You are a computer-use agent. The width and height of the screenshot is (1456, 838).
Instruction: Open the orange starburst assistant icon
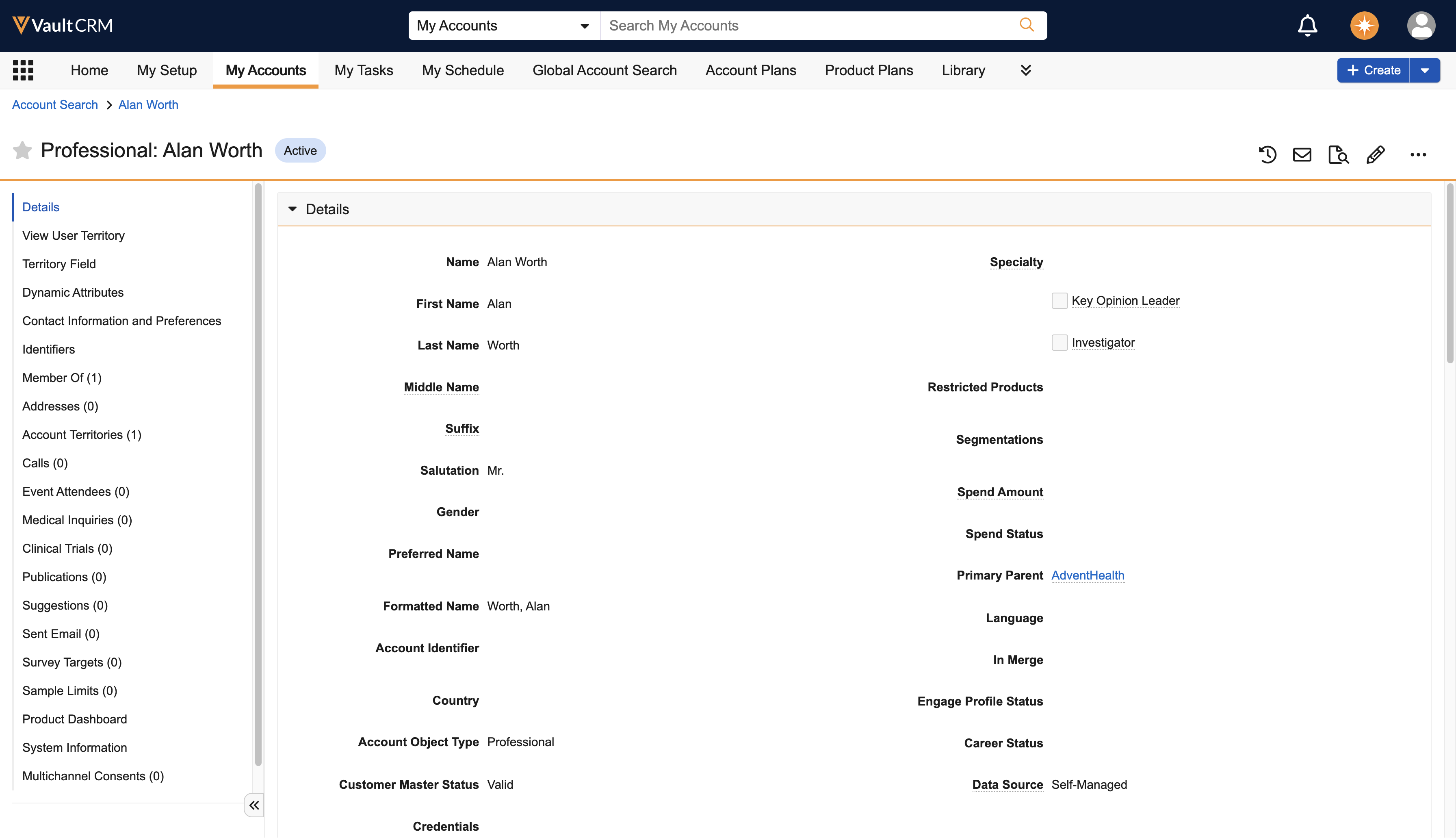point(1364,25)
